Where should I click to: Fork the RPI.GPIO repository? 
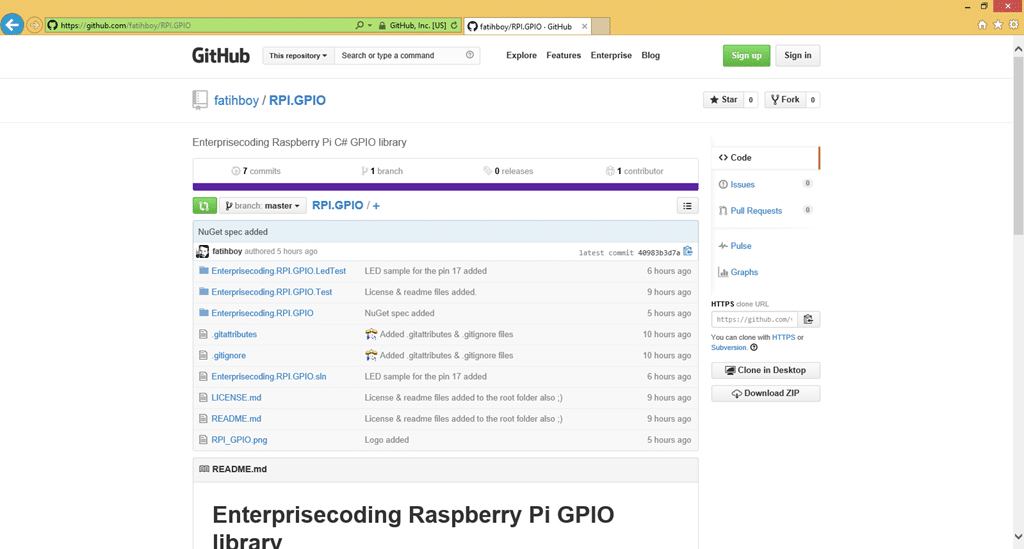click(x=785, y=100)
